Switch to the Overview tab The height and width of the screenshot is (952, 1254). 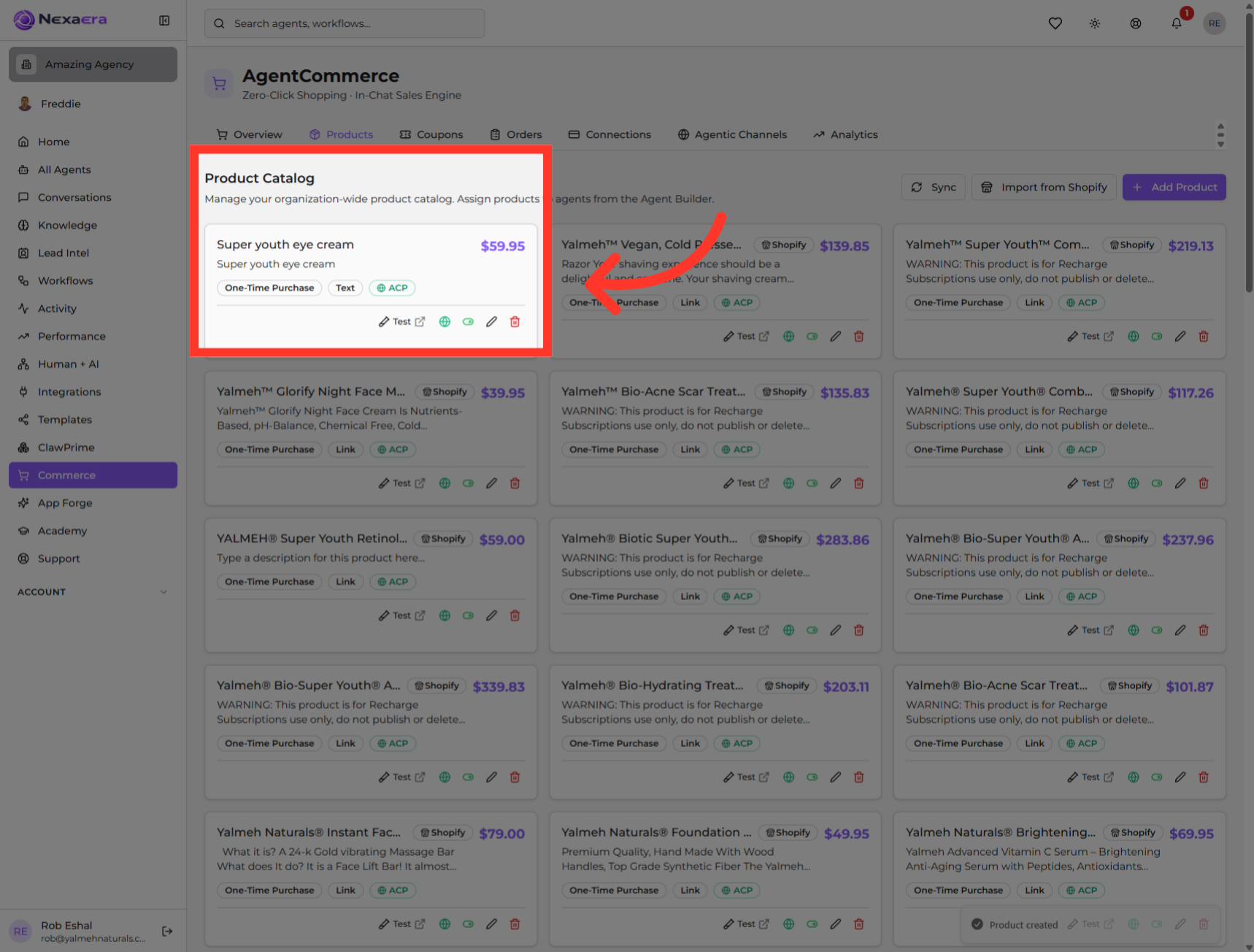click(249, 134)
